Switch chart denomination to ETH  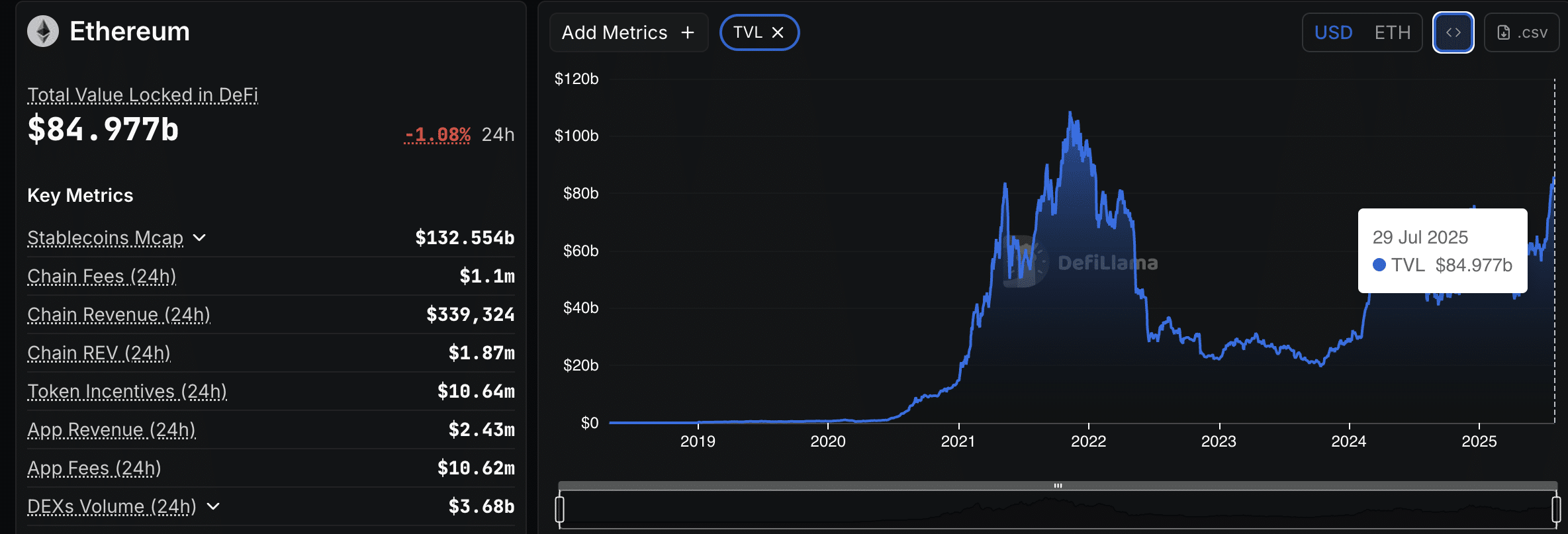pos(1392,32)
